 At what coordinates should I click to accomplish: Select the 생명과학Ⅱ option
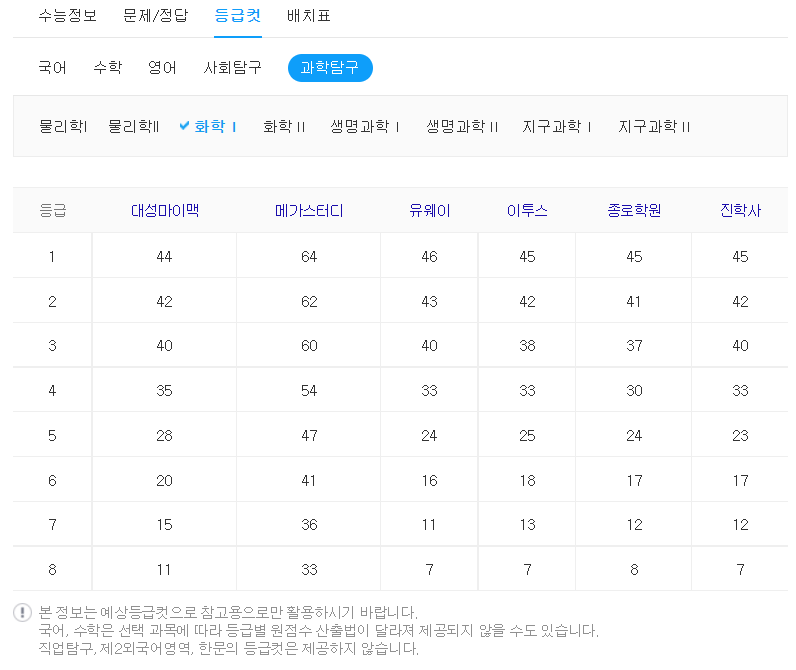point(462,126)
